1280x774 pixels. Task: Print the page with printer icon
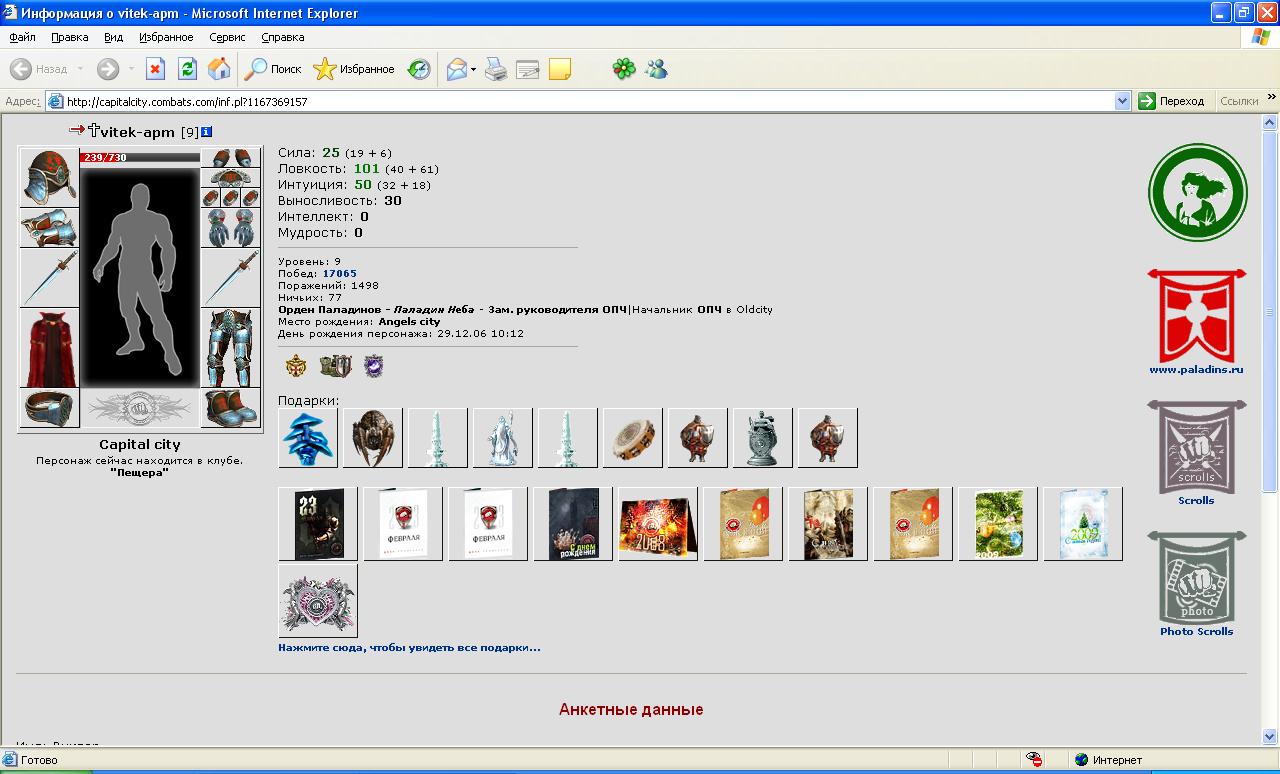[496, 69]
